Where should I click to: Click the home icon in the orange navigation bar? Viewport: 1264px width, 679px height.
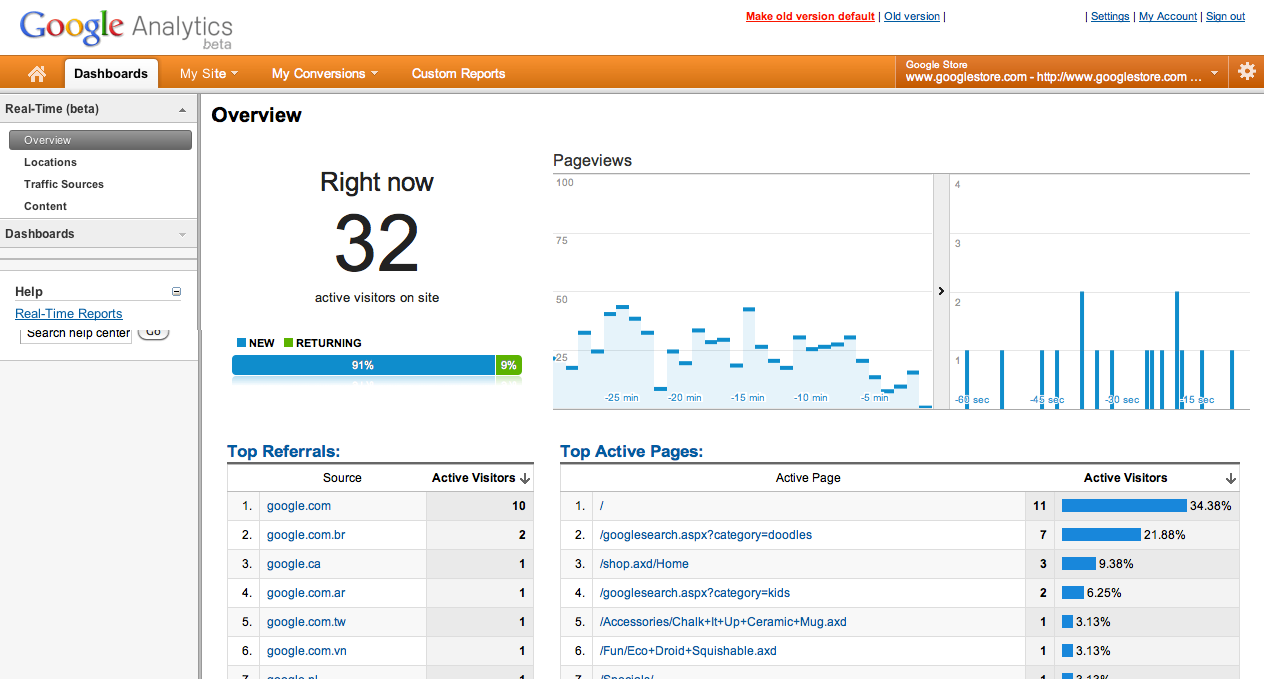point(37,72)
